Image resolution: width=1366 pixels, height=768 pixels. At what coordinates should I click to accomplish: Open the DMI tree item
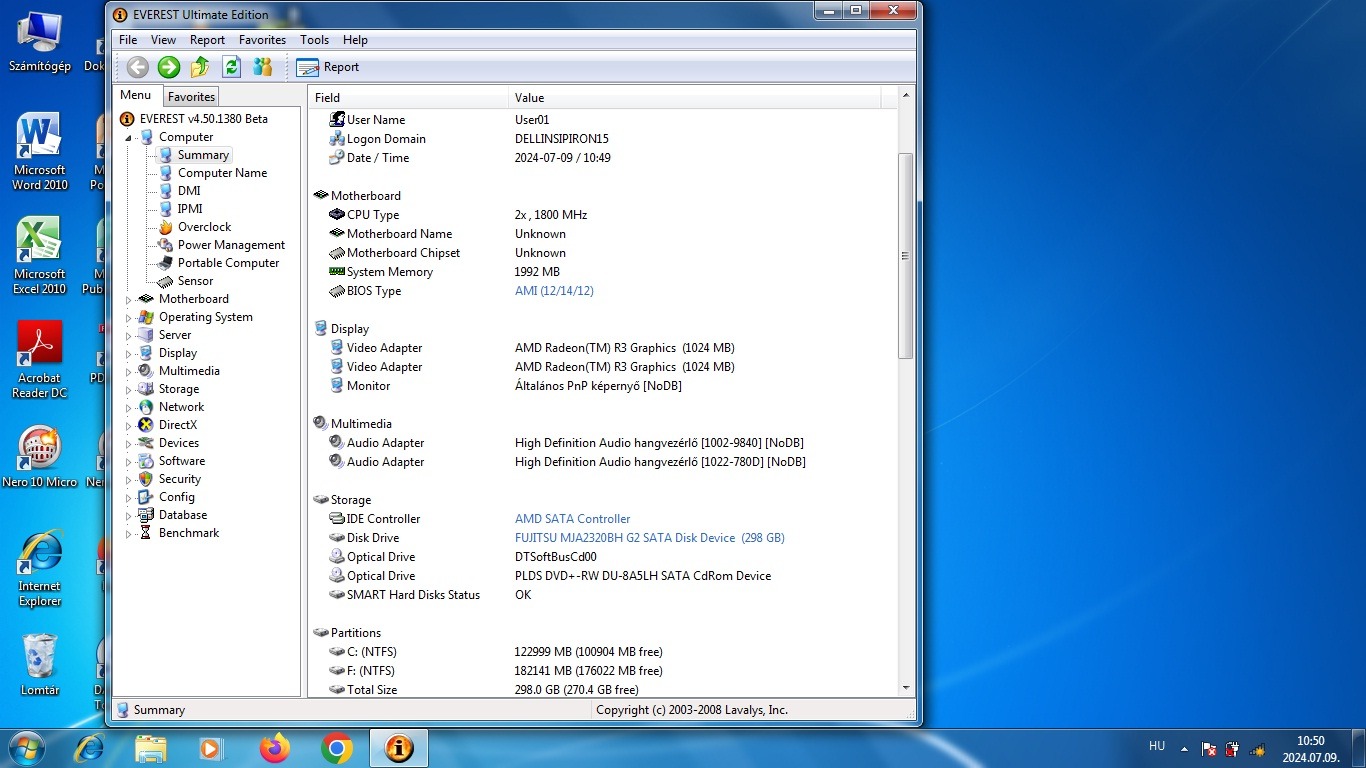pyautogui.click(x=189, y=191)
